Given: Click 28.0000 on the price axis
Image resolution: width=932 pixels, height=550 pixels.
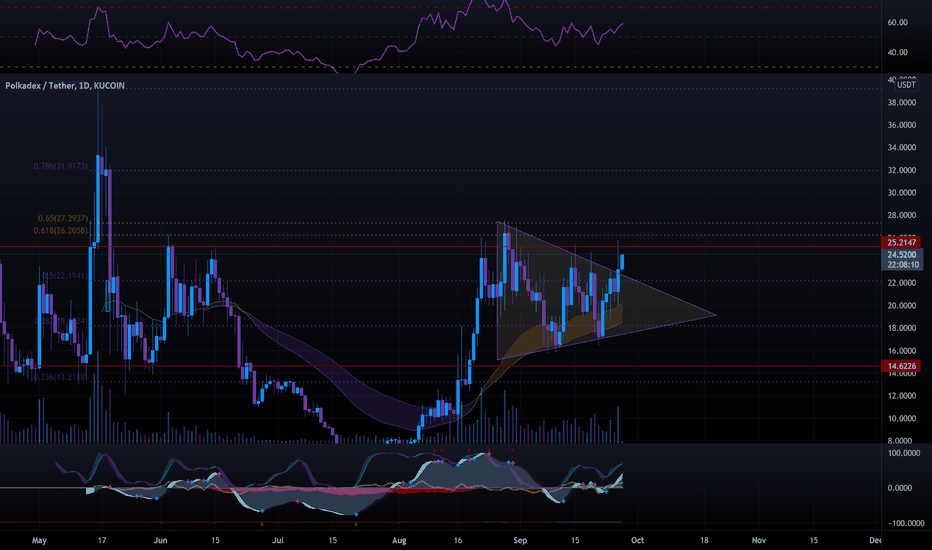Looking at the screenshot, I should (x=902, y=215).
